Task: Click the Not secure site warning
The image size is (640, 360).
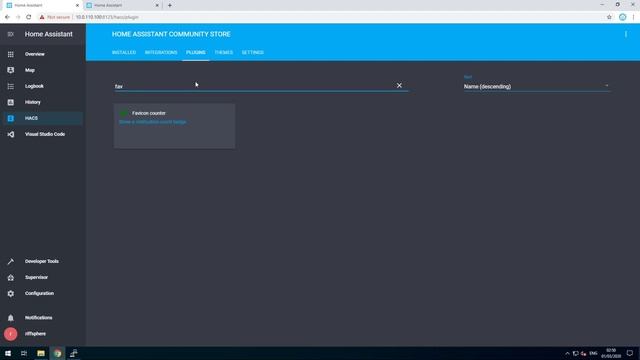Action: (55, 17)
